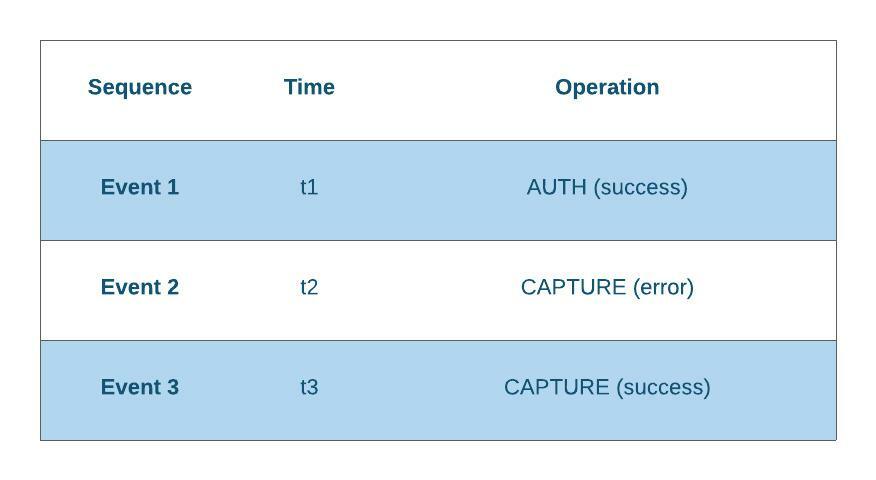Click "(success)" in the Event 3 row
Image resolution: width=876 pixels, height=480 pixels.
point(663,387)
